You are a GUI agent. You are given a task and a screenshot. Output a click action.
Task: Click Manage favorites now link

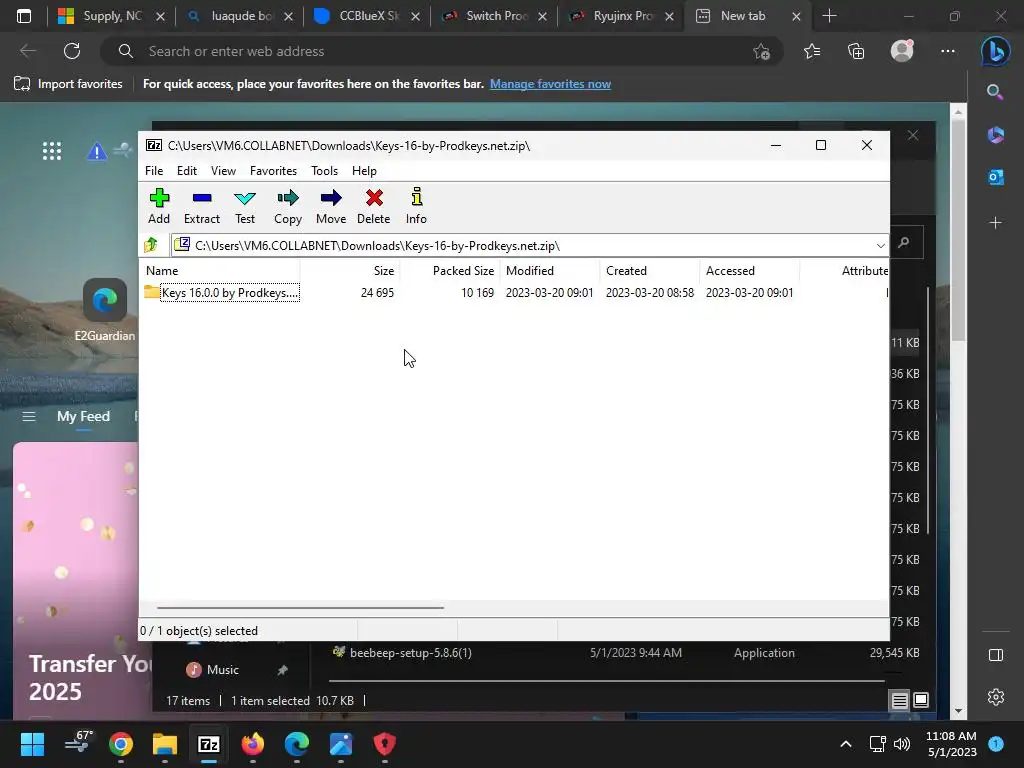(550, 84)
